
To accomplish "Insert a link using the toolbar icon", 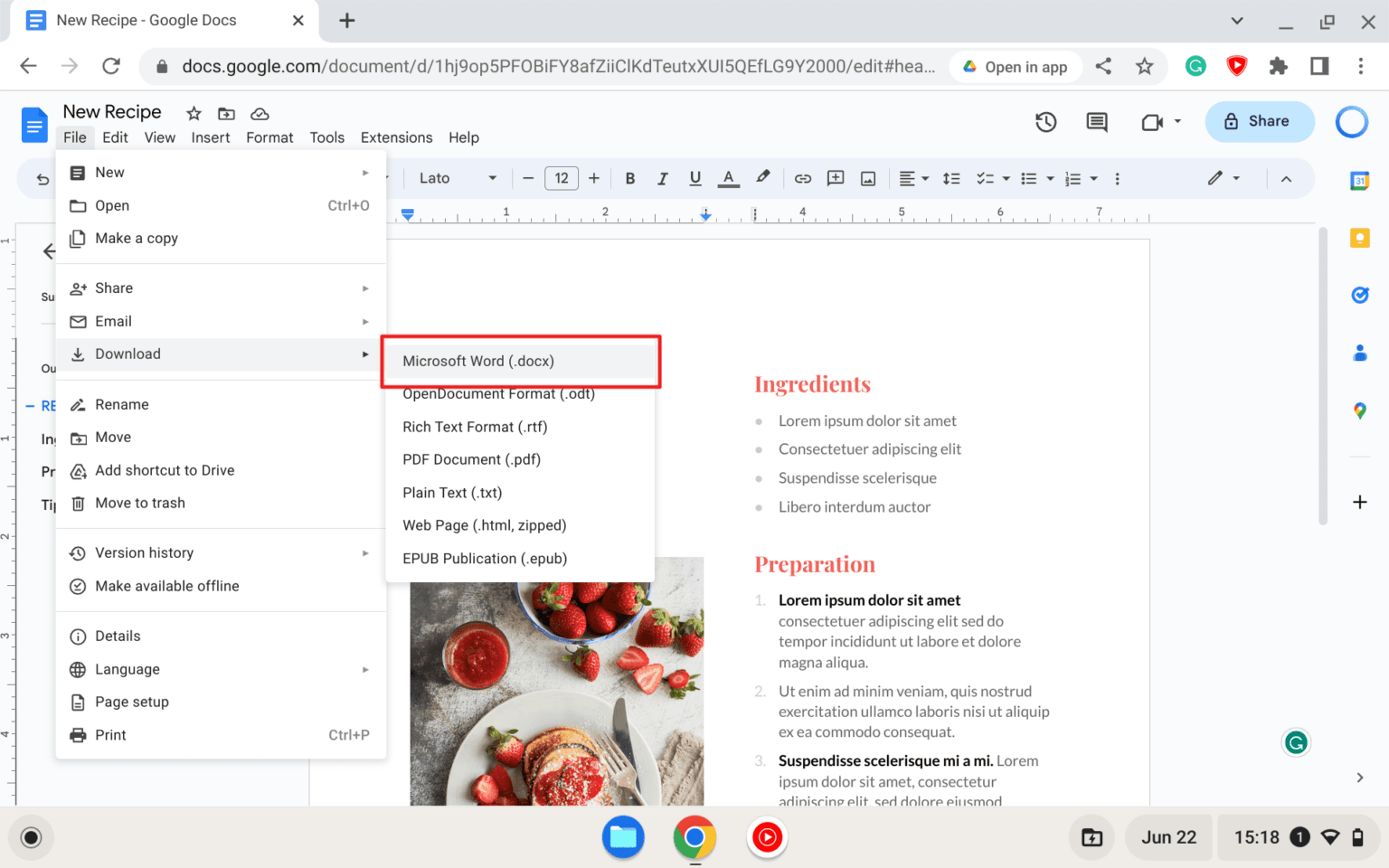I will [x=802, y=178].
